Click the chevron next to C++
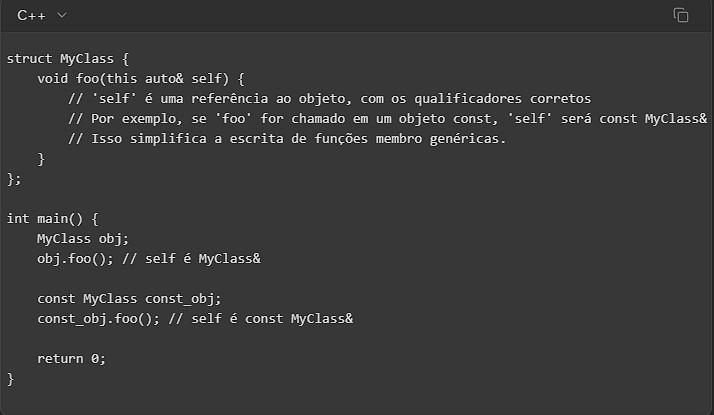The height and width of the screenshot is (415, 714). (62, 15)
